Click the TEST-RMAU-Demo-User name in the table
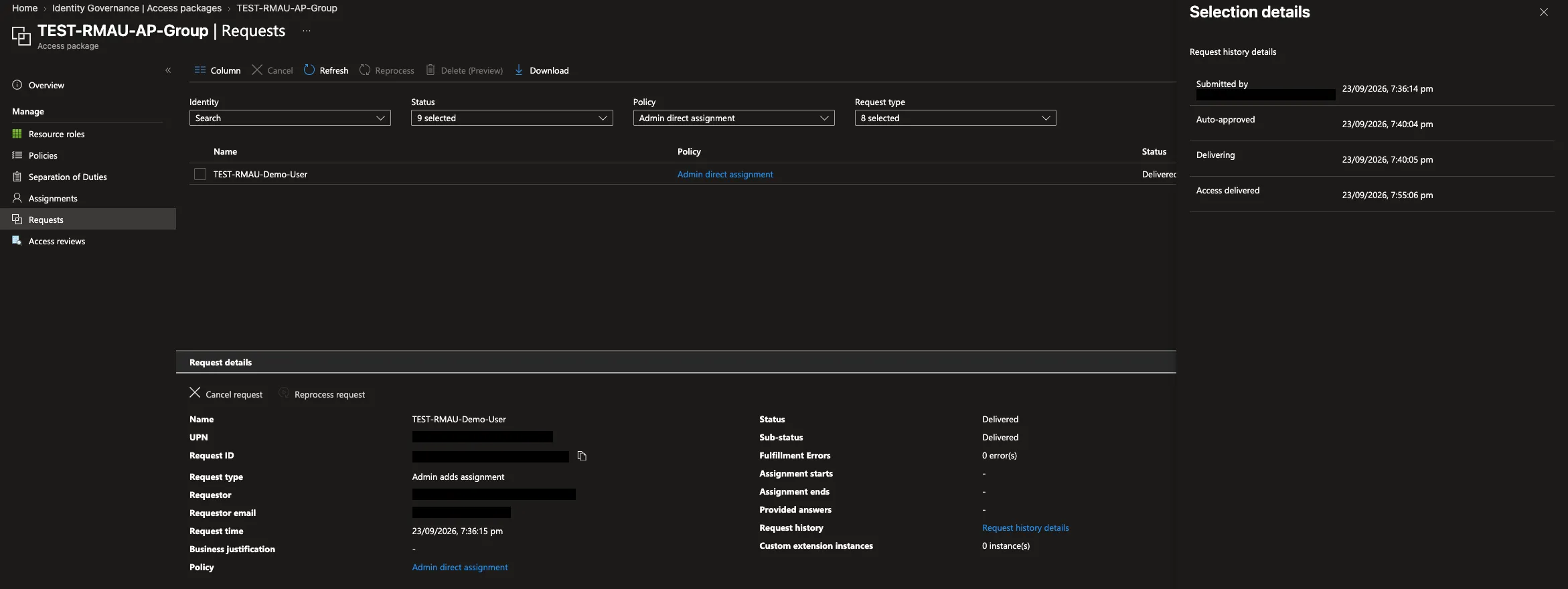This screenshot has height=589, width=1568. tap(260, 174)
